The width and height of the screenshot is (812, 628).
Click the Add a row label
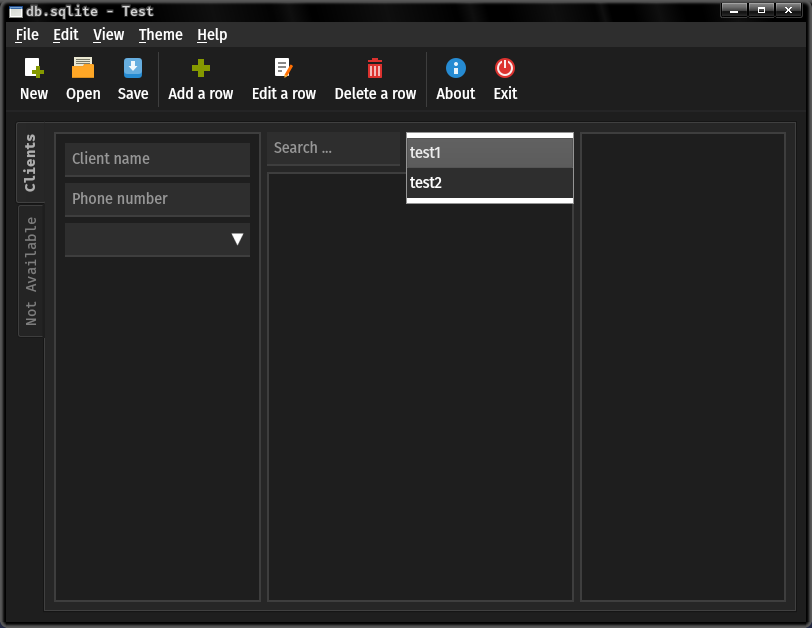(201, 94)
